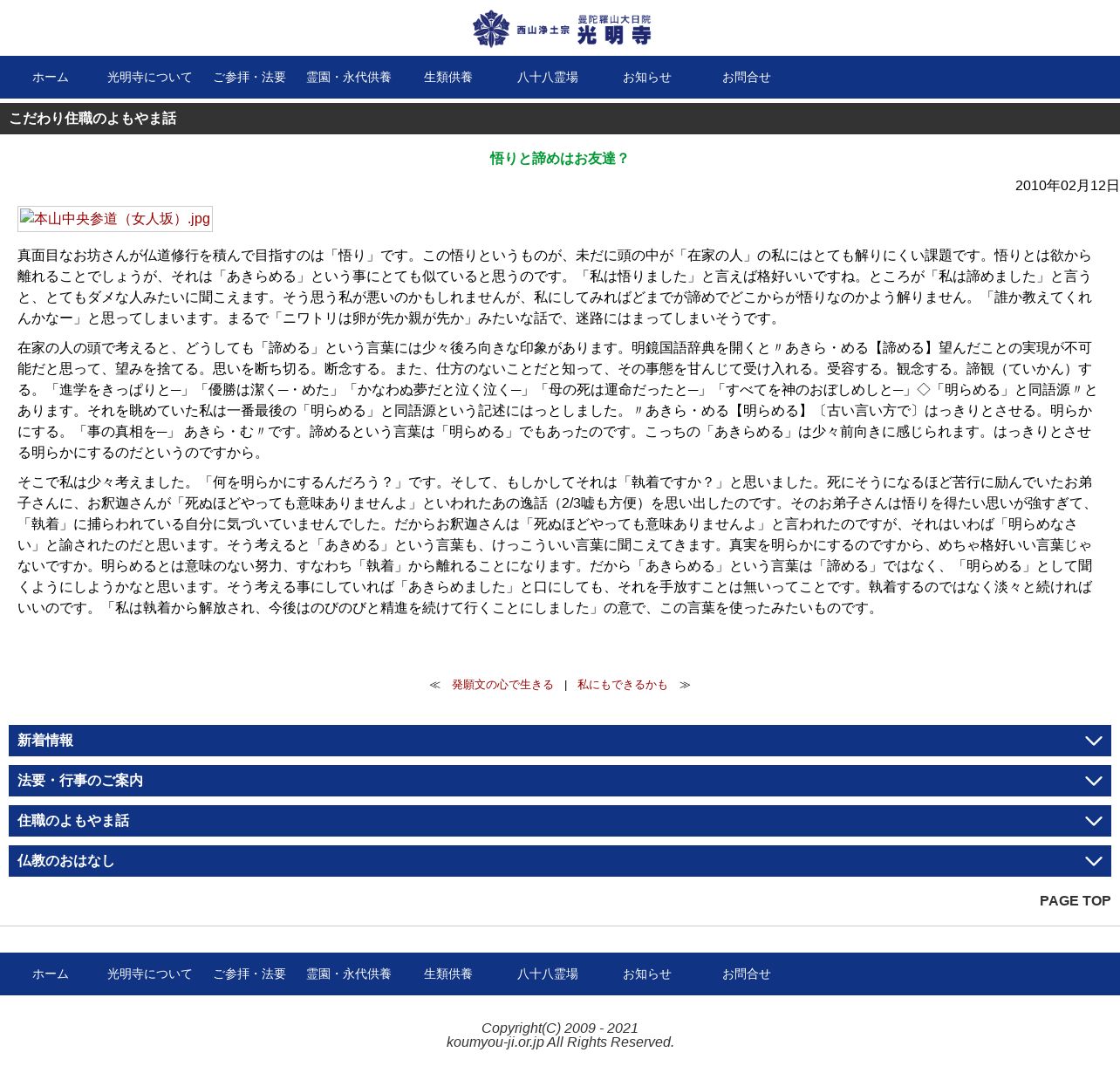
Task: Expand the 住職のよもやま話 chevron
Action: click(1093, 821)
